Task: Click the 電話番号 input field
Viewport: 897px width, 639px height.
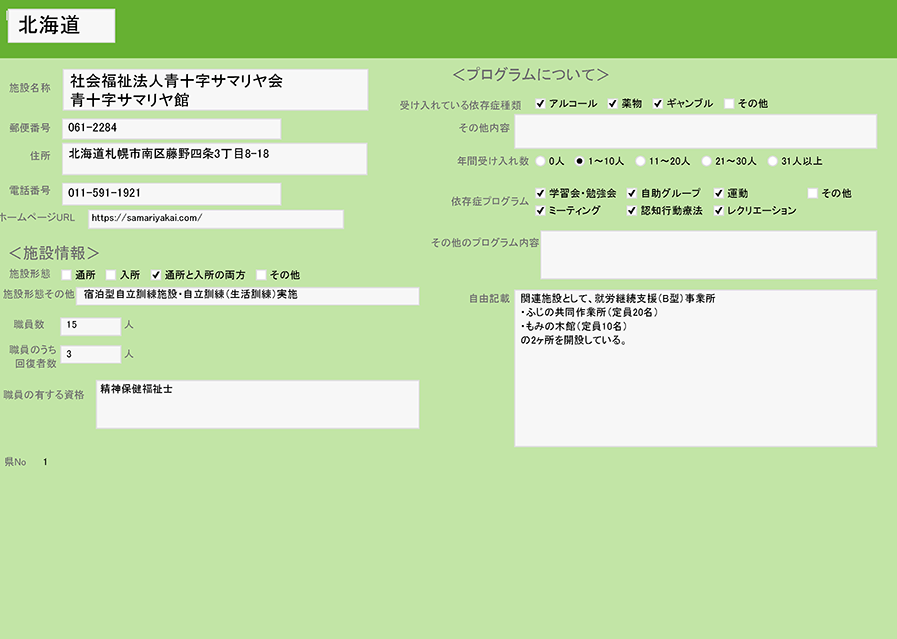Action: point(171,193)
